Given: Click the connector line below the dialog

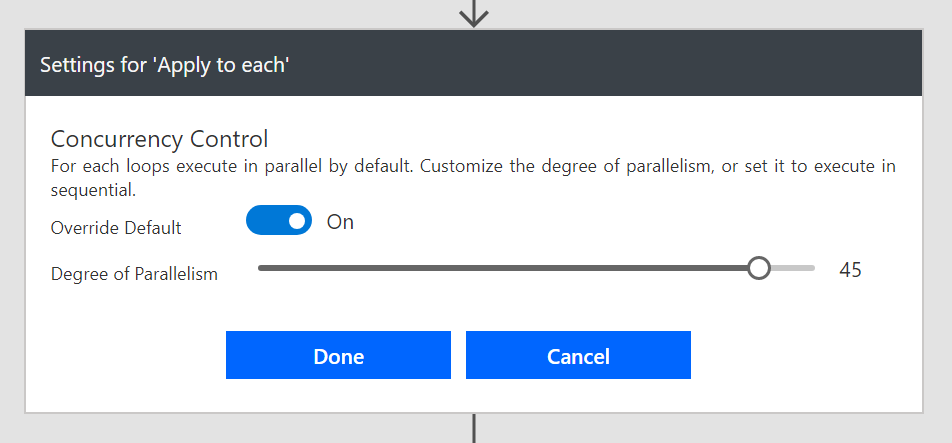Looking at the screenshot, I should 473,429.
